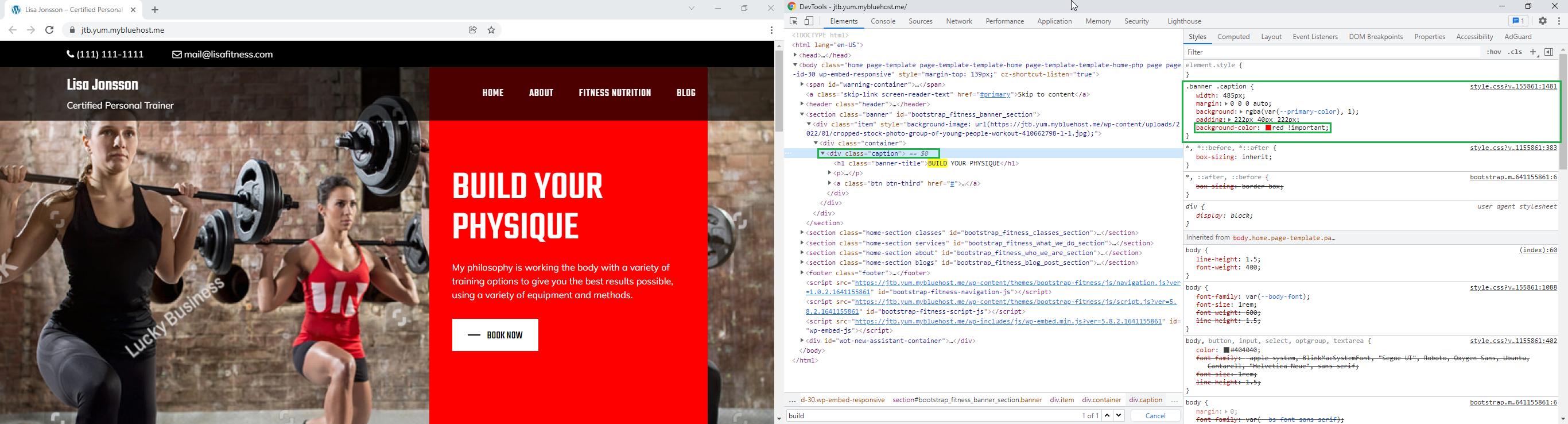Open the tab search dropdown arrow
The image size is (1568, 424).
tap(692, 9)
